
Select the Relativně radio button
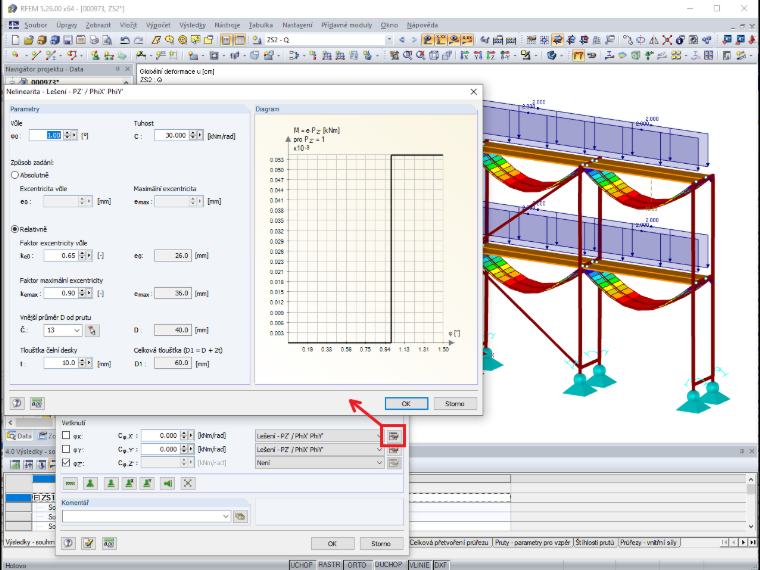click(15, 229)
